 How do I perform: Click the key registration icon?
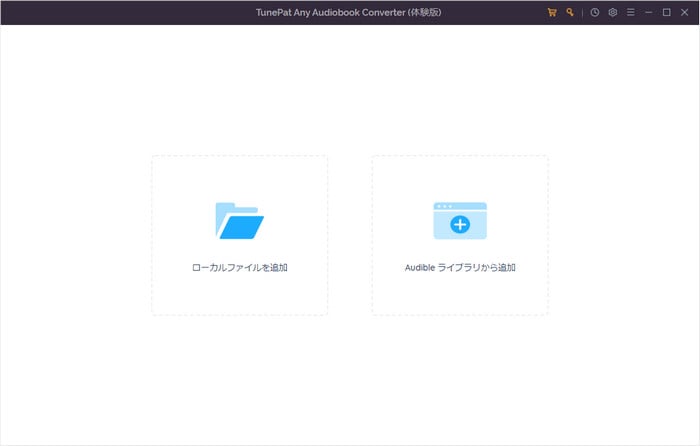tap(570, 13)
